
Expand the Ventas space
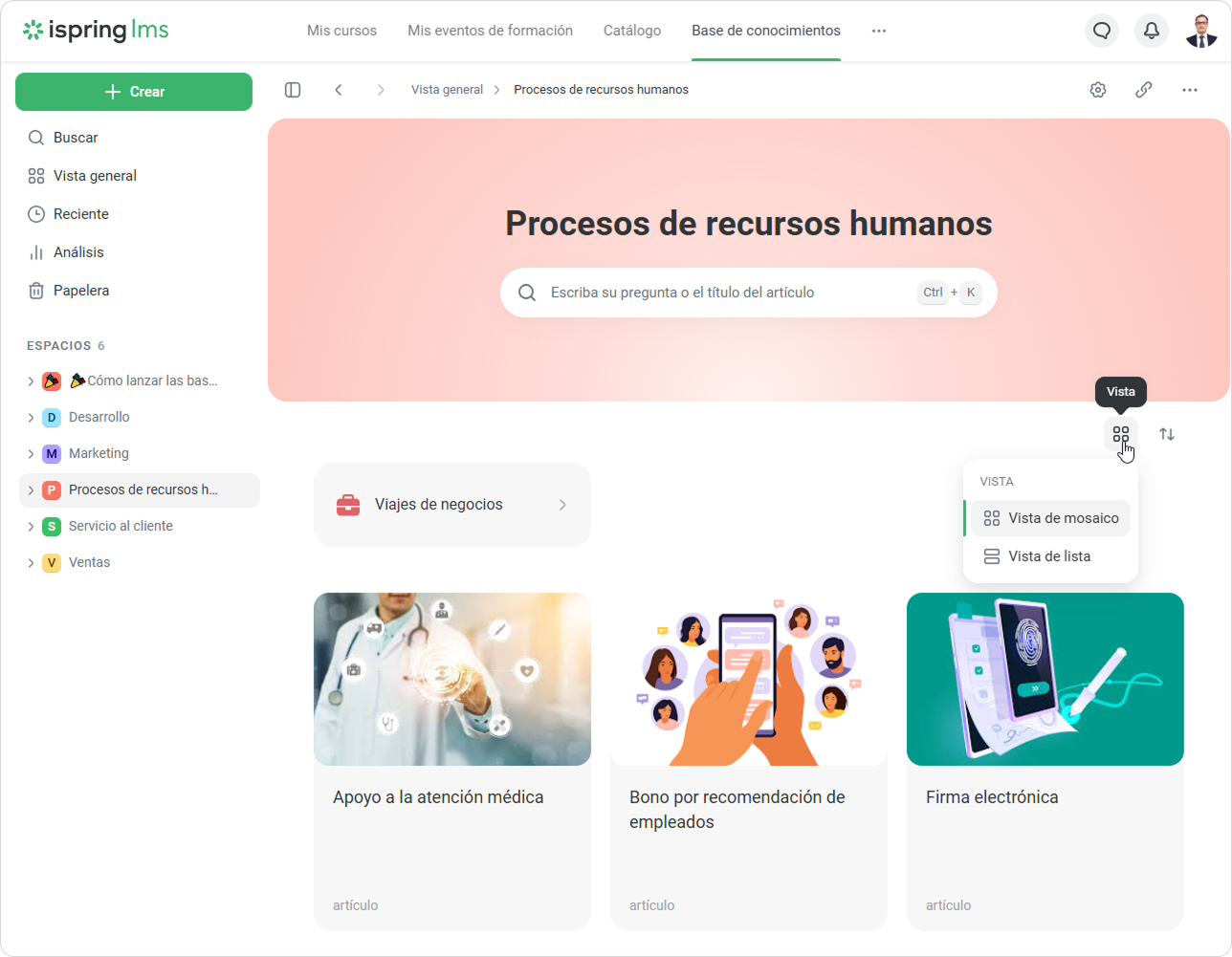tap(31, 563)
